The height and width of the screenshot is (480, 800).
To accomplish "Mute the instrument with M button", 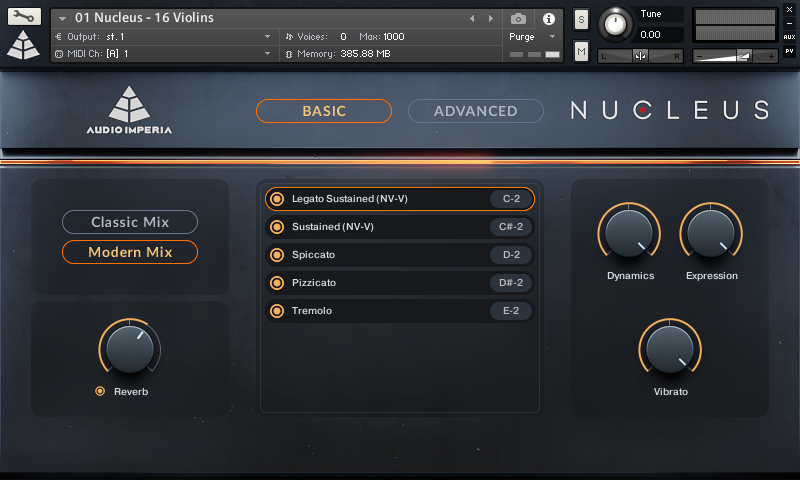I will tap(581, 51).
